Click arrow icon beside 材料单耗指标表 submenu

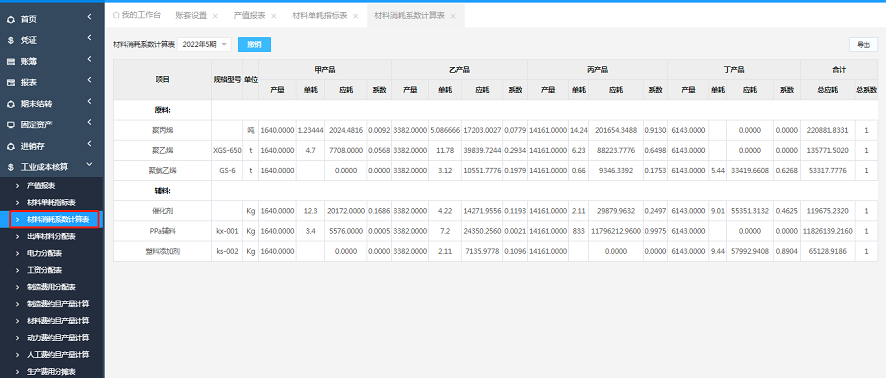(x=18, y=202)
